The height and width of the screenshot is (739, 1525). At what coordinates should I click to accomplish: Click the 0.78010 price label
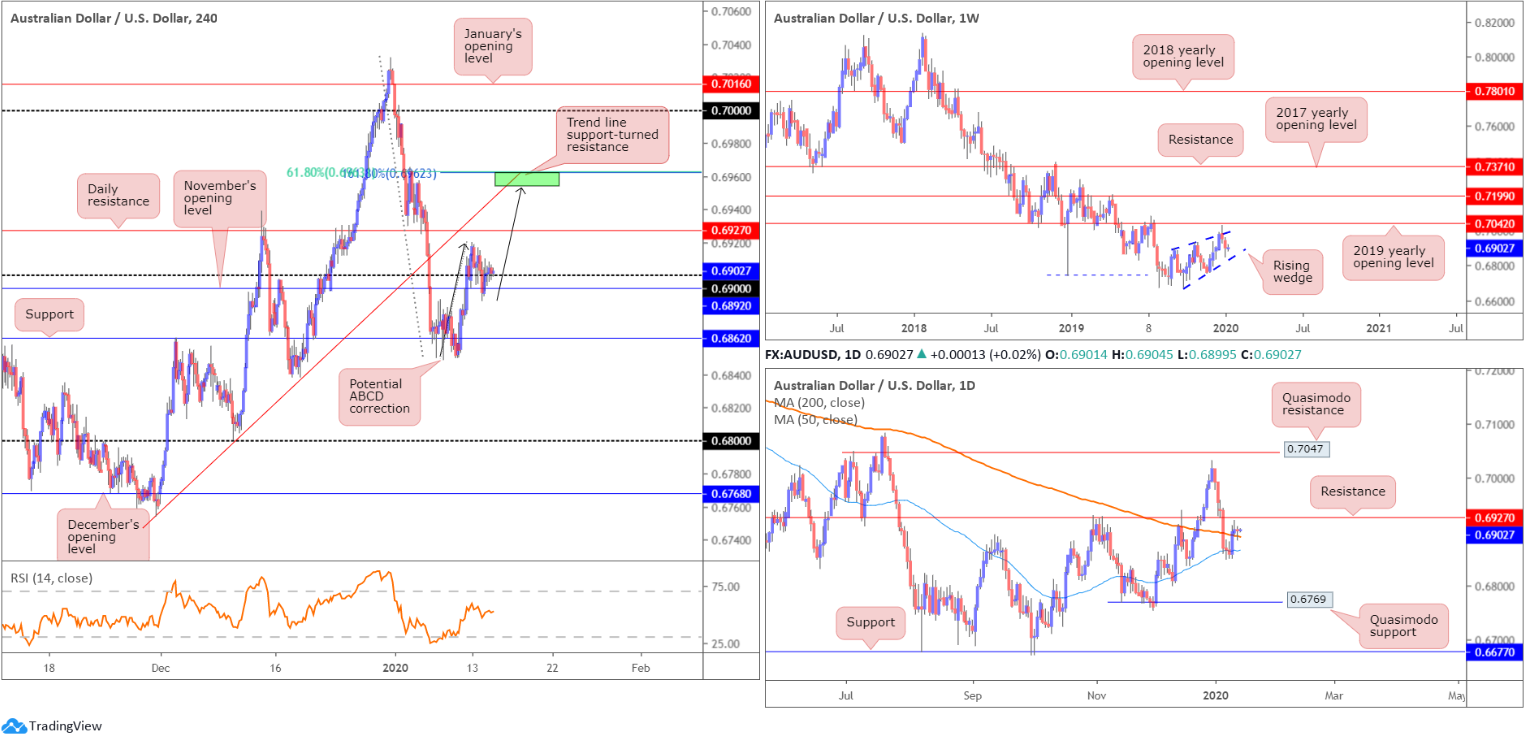(x=1495, y=92)
